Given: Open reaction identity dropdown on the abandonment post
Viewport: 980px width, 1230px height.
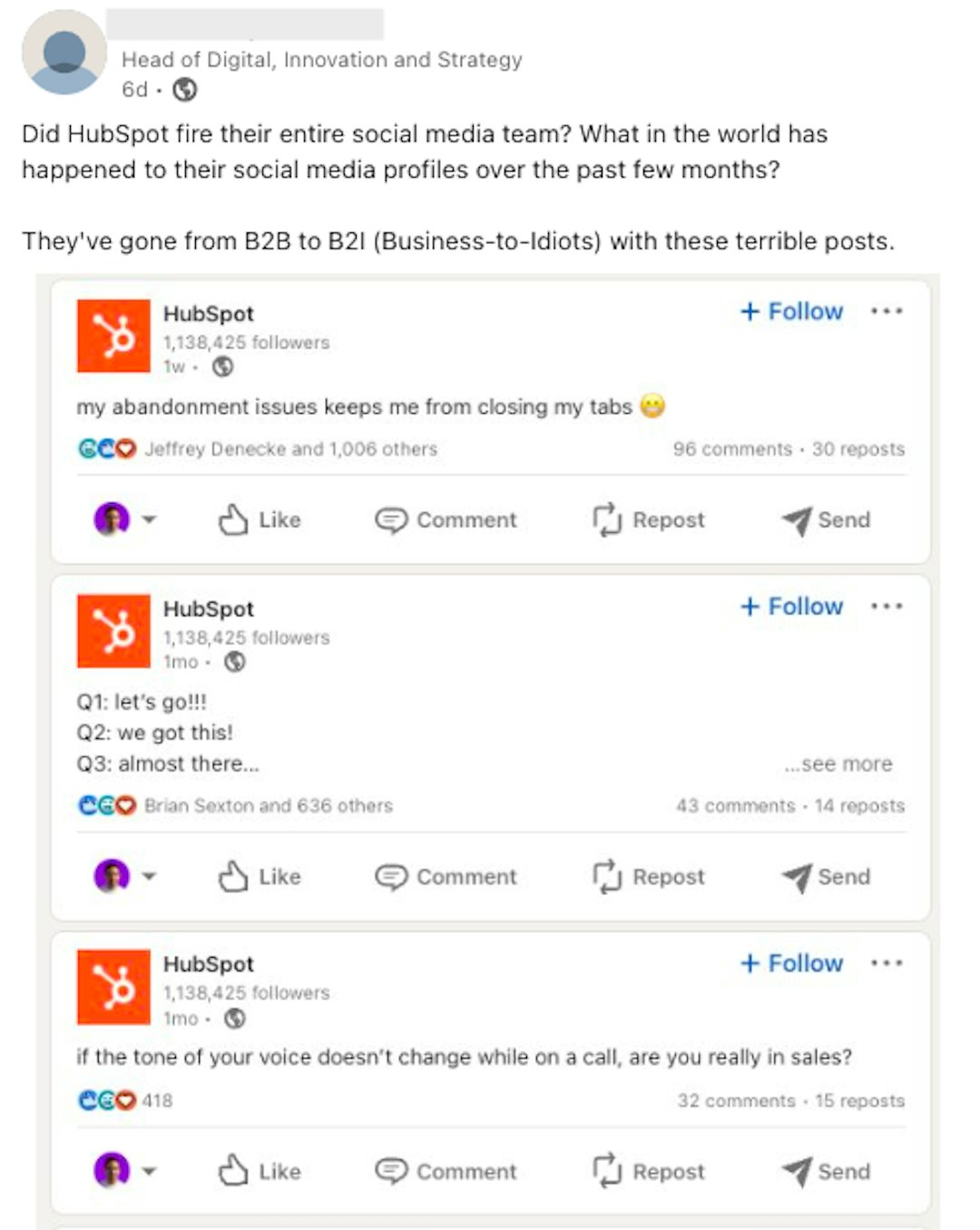Looking at the screenshot, I should click(x=150, y=520).
